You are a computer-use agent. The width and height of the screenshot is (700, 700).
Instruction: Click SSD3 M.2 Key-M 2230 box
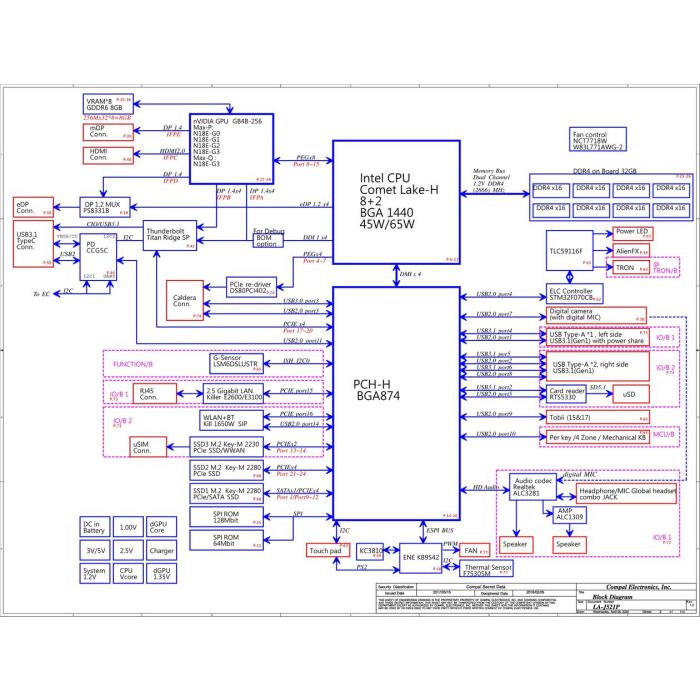click(x=226, y=447)
